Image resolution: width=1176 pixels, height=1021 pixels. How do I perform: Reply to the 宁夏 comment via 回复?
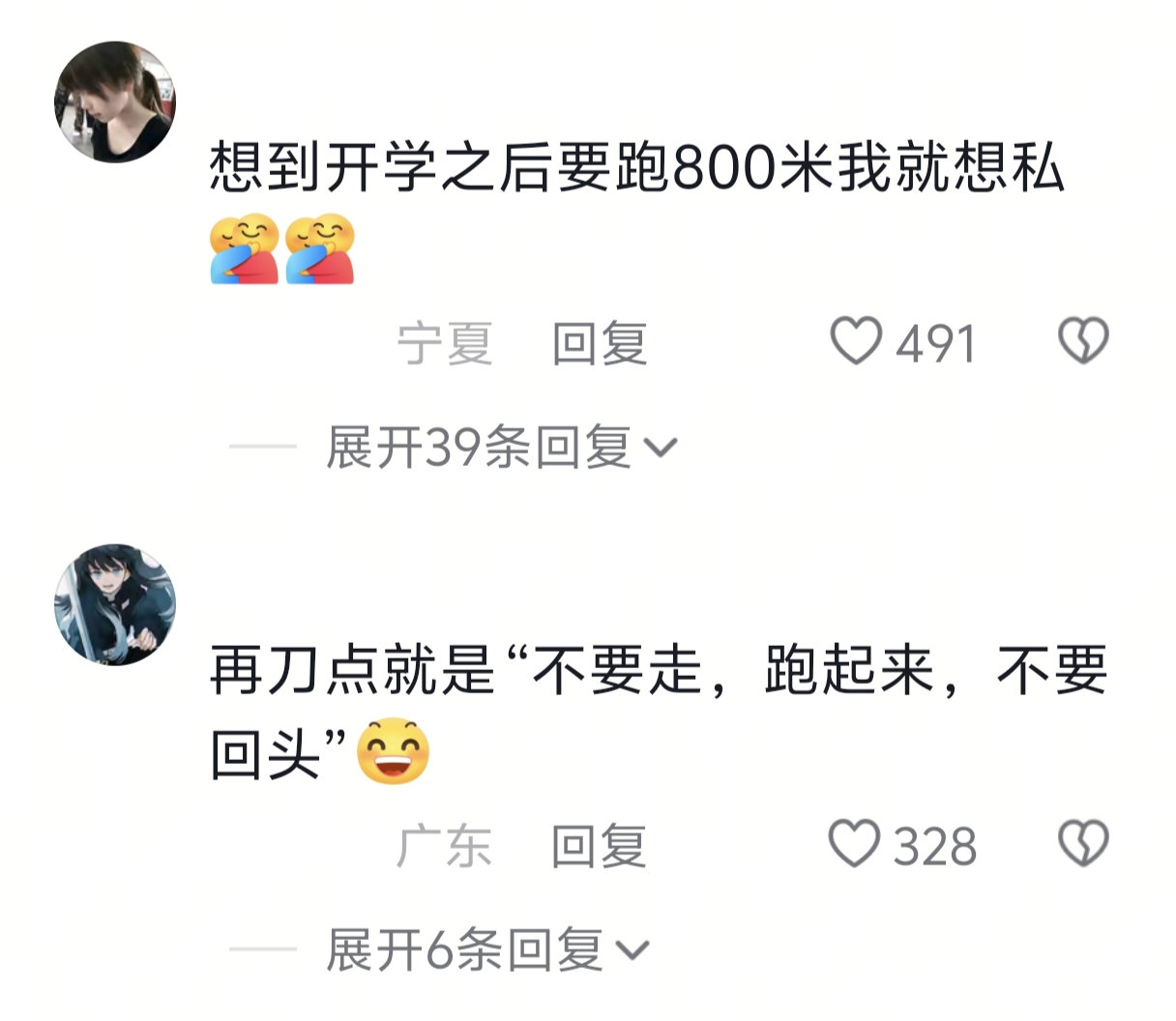(x=600, y=343)
